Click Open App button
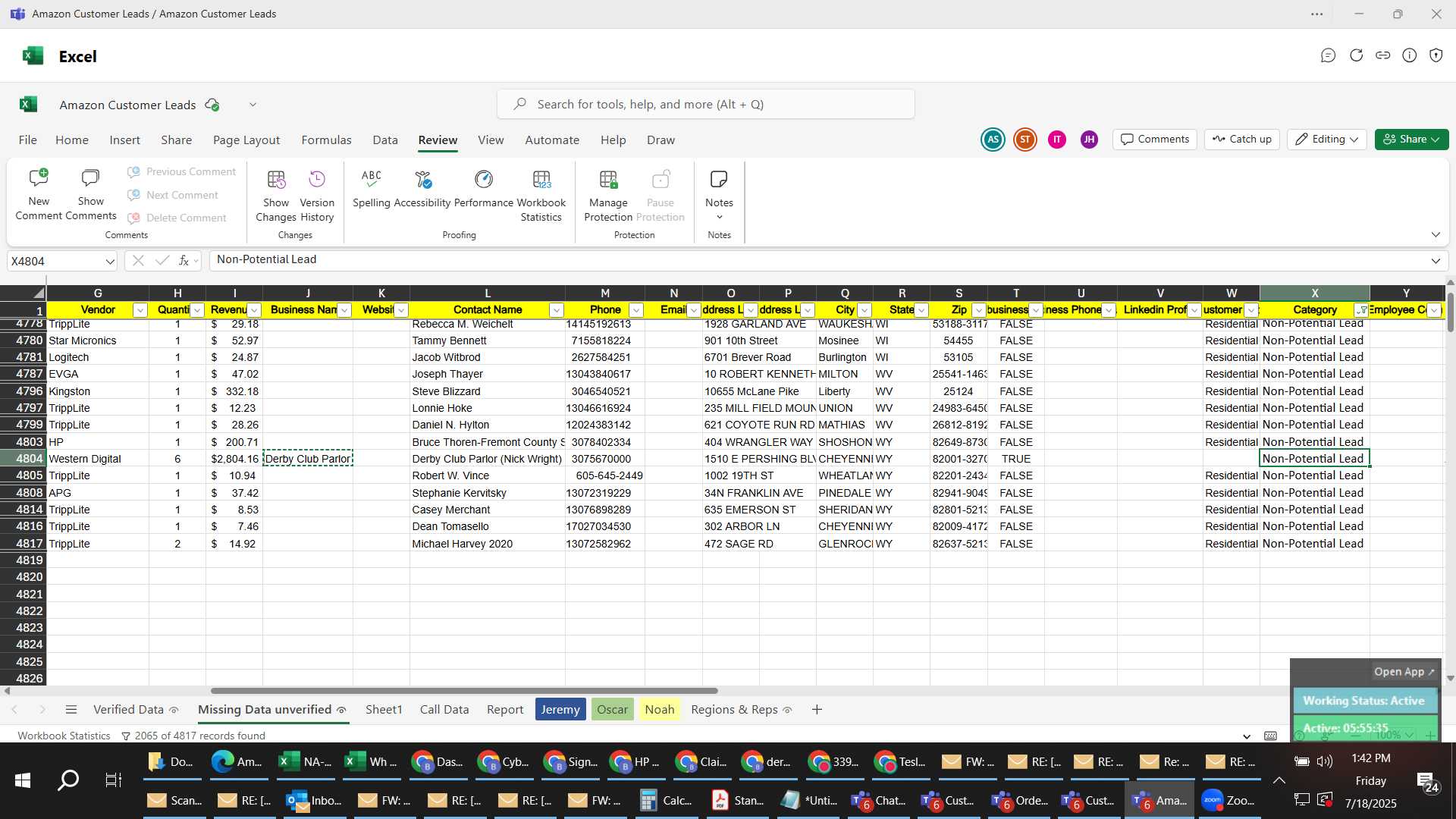1456x819 pixels. point(1404,672)
